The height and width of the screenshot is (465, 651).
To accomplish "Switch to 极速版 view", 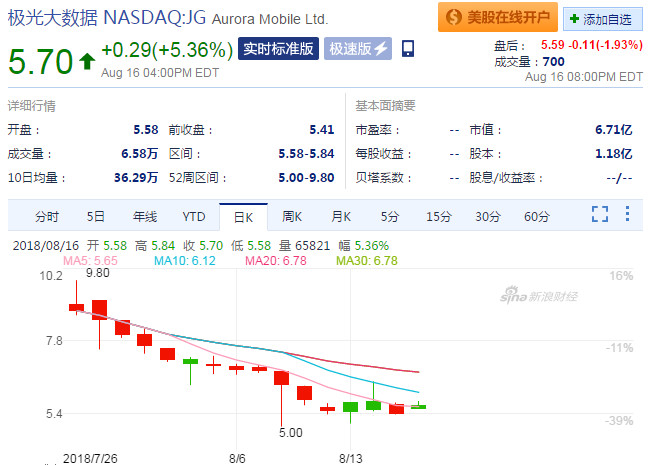I will (358, 49).
